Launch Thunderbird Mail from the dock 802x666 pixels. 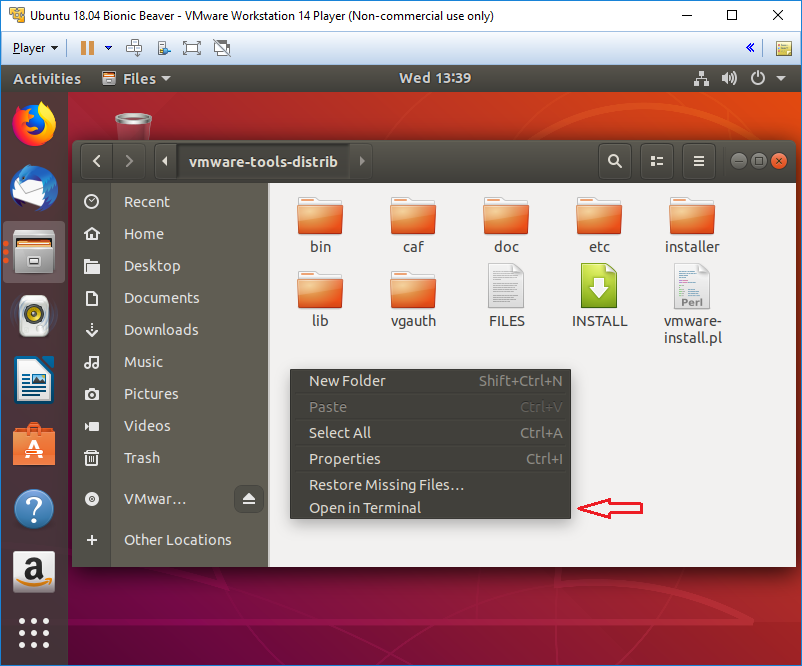click(x=34, y=188)
